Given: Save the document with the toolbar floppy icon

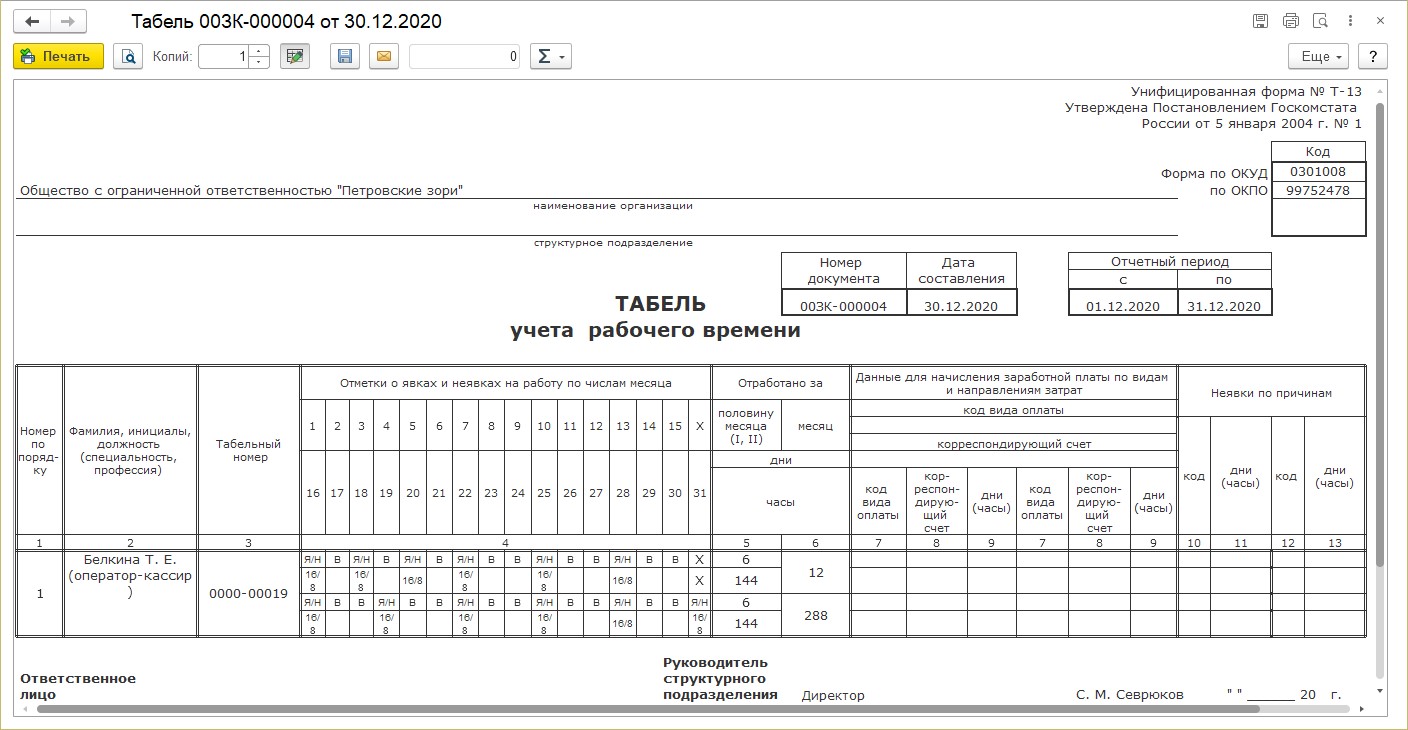Looking at the screenshot, I should coord(344,57).
